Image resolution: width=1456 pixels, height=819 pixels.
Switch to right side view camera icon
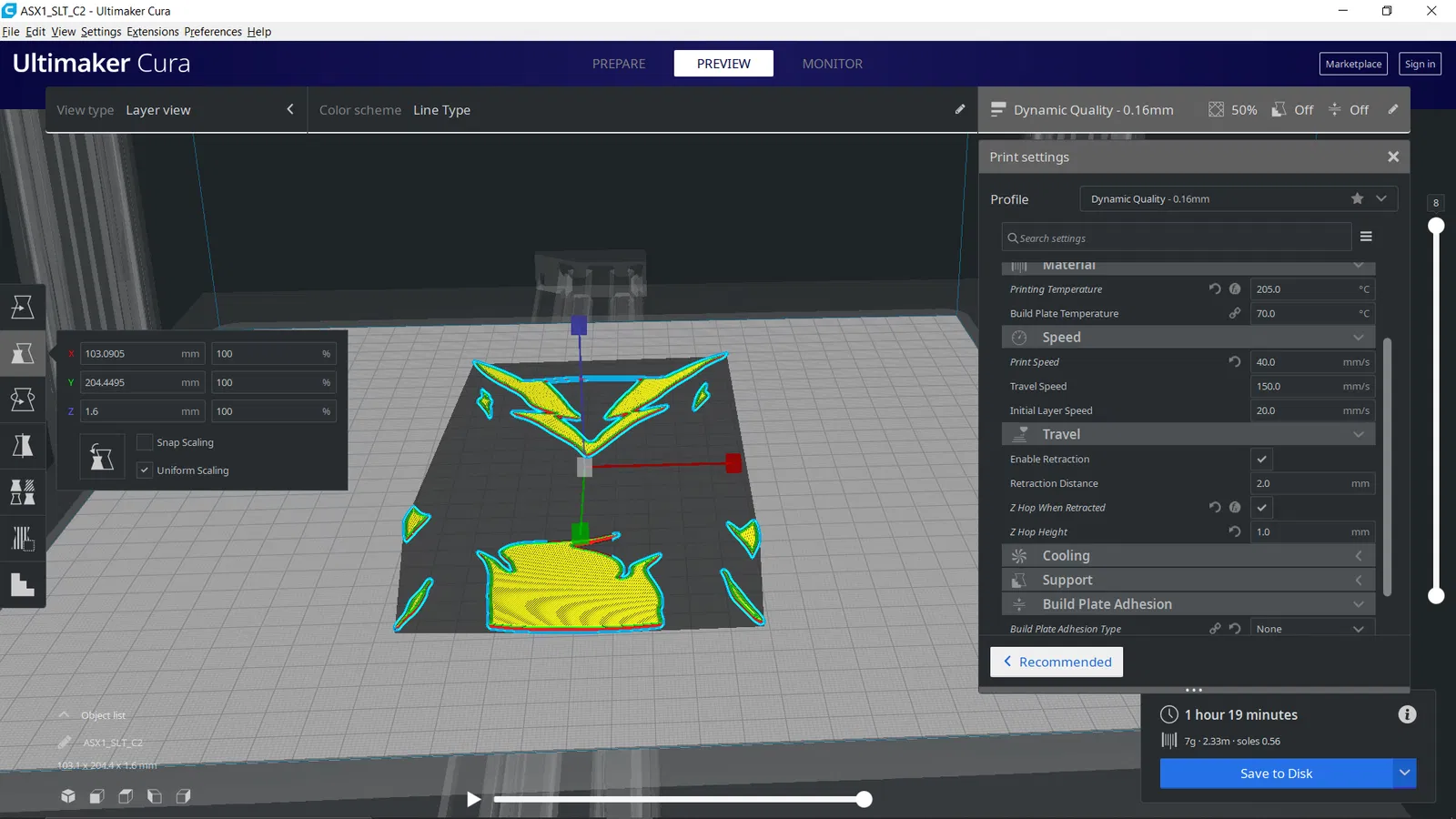pos(183,796)
